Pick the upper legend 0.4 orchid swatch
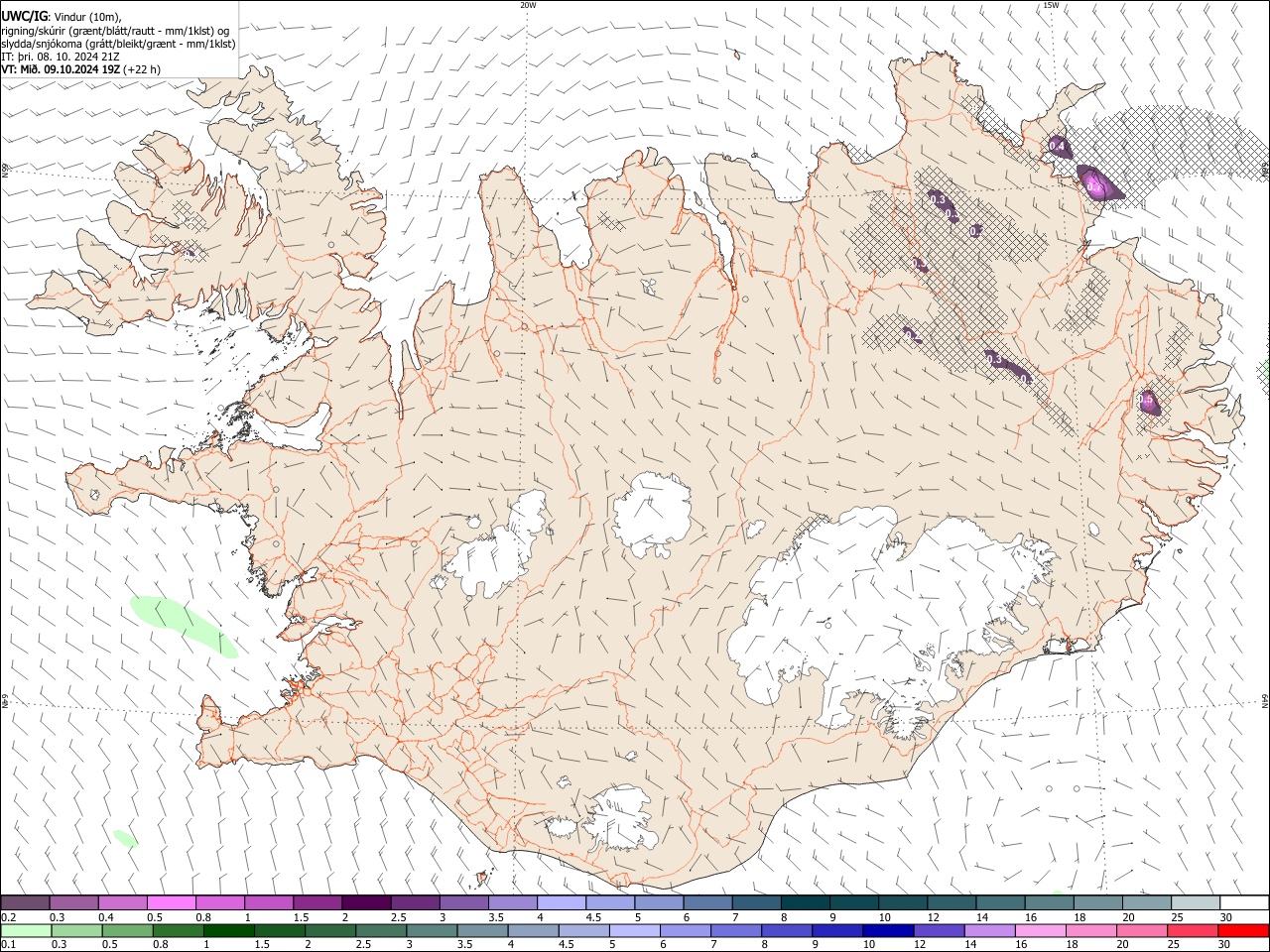The image size is (1270, 952). (122, 902)
